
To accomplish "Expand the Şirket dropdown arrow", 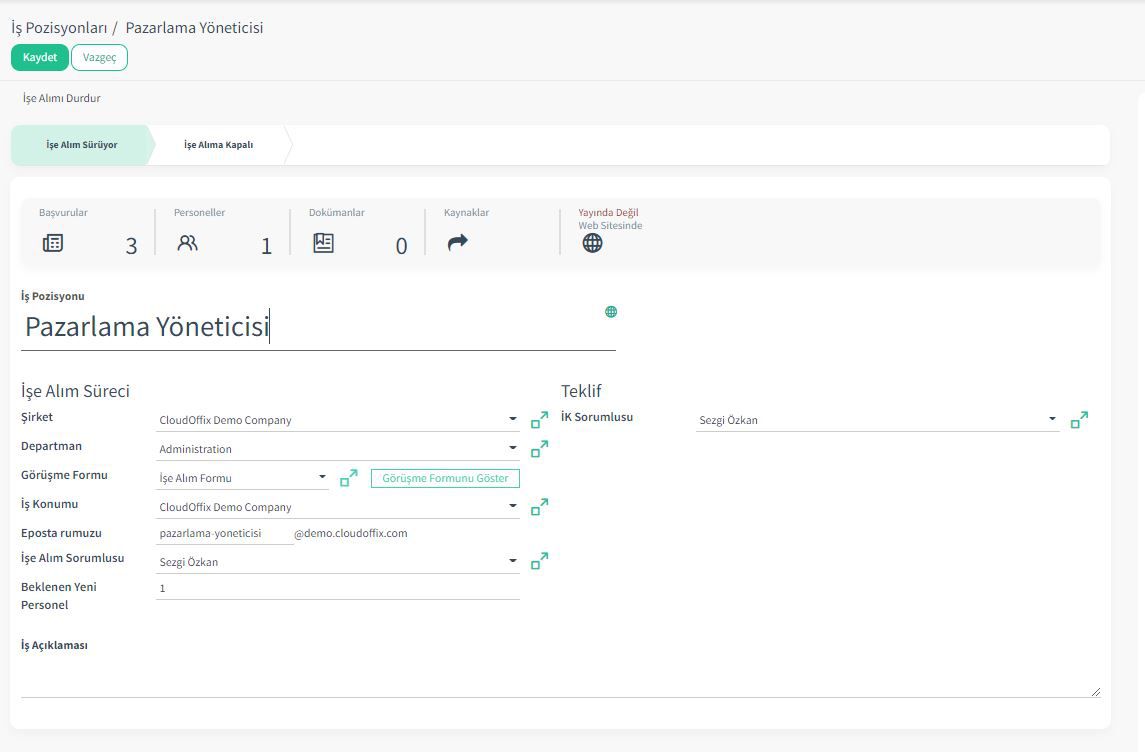I will (x=513, y=419).
